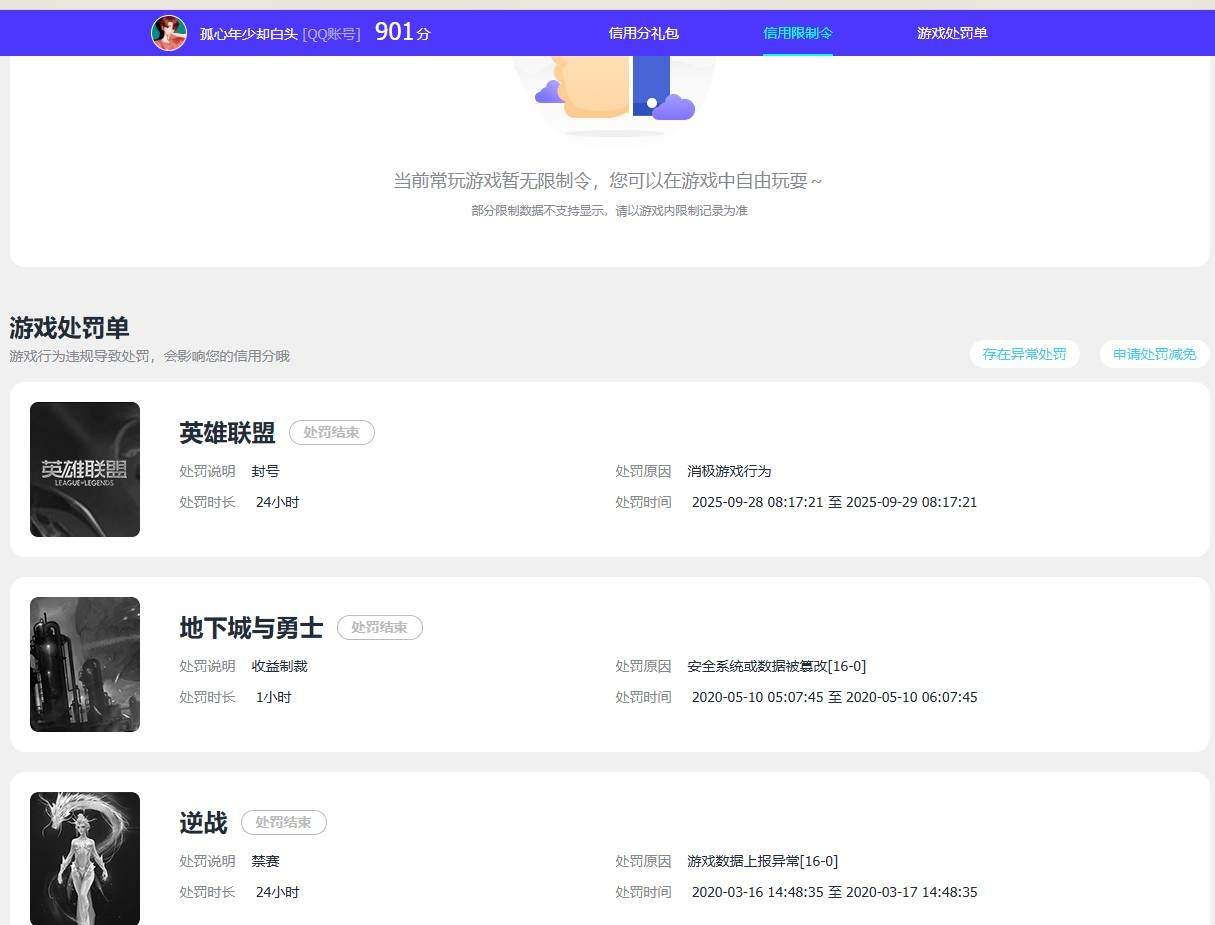The image size is (1215, 925).
Task: Click the 逆战 punishment title
Action: pos(203,822)
